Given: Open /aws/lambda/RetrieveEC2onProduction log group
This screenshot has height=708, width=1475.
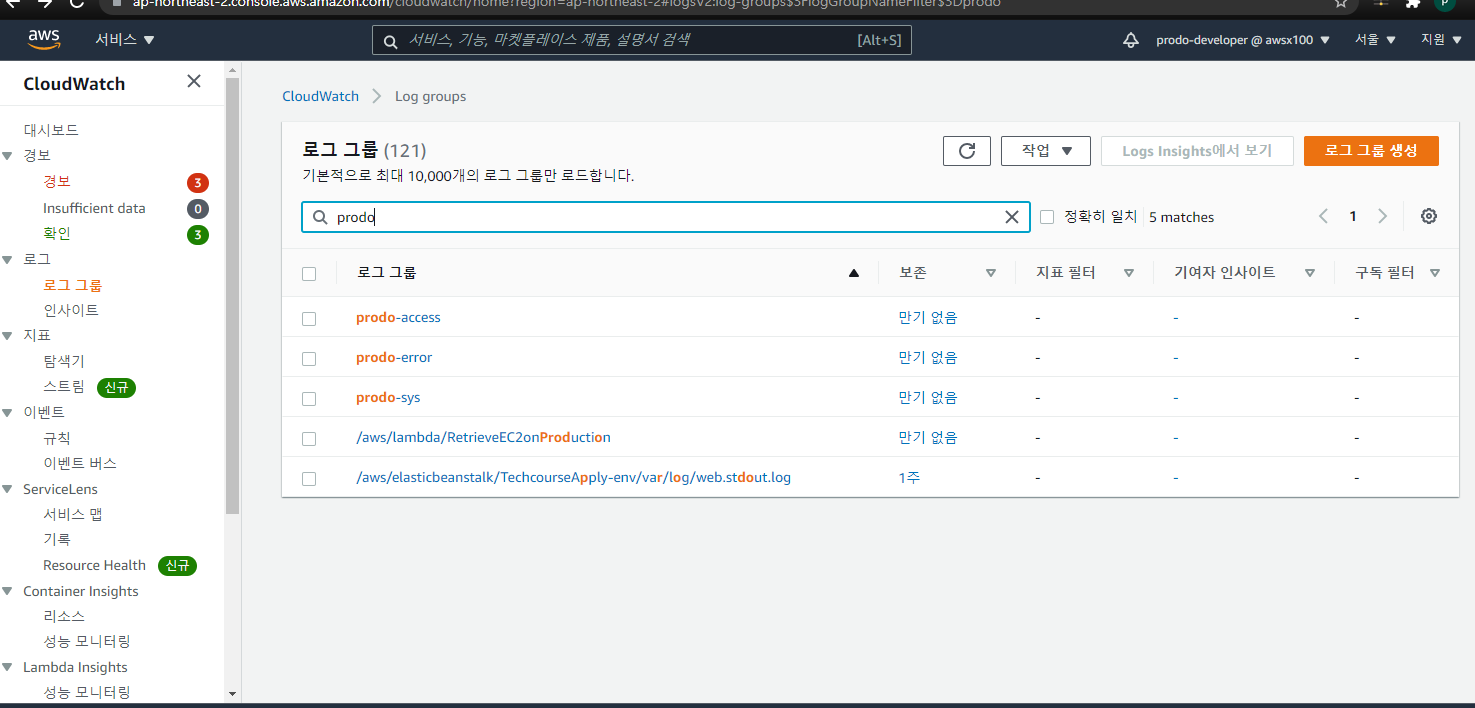Looking at the screenshot, I should click(483, 438).
